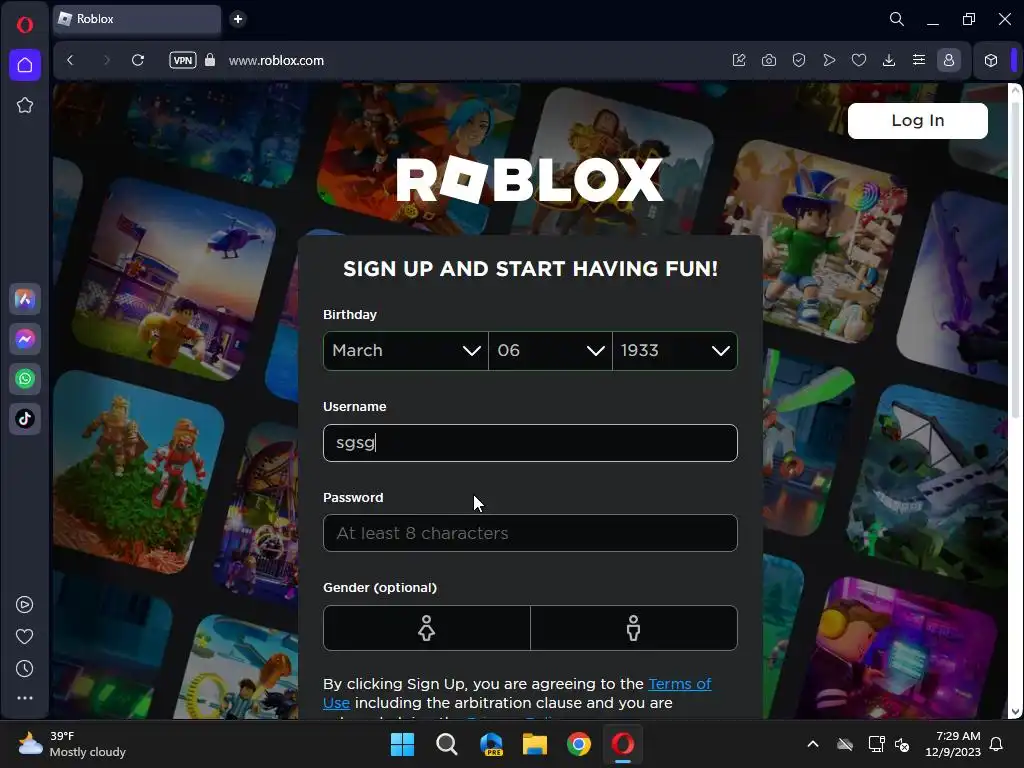The width and height of the screenshot is (1024, 768).
Task: Expand the 06 birthday day dropdown
Action: (551, 351)
